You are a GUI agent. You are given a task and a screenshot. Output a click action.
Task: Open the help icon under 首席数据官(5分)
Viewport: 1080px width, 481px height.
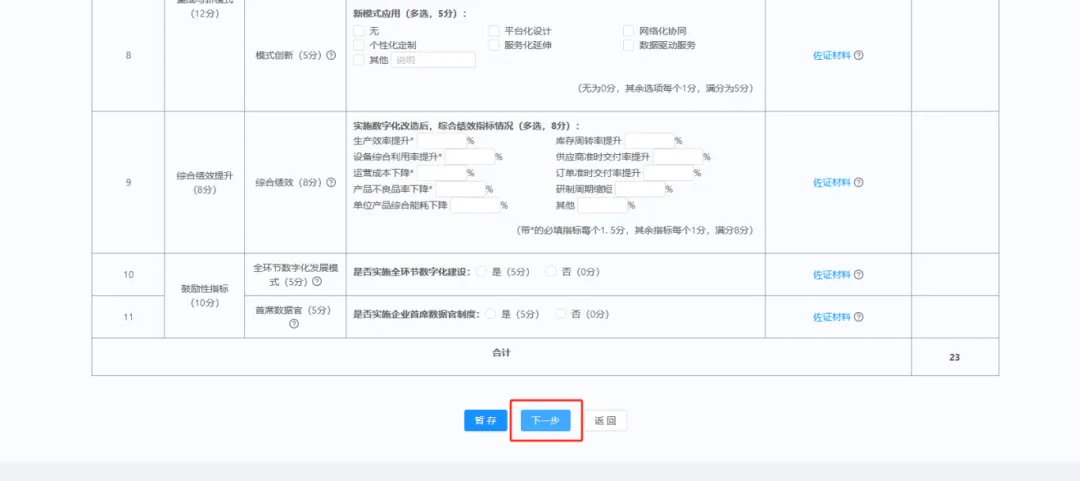[x=294, y=324]
